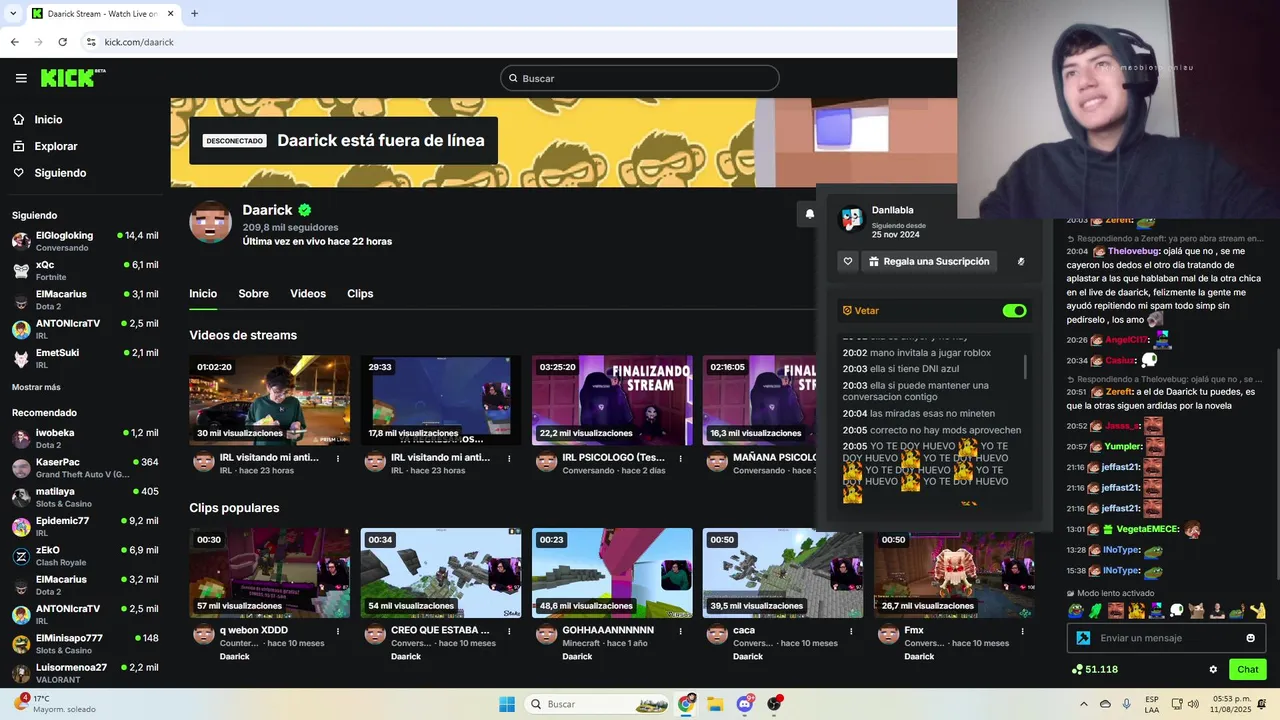Click the 'Modo lento activado' notice
This screenshot has width=1280, height=720.
pyautogui.click(x=1110, y=593)
